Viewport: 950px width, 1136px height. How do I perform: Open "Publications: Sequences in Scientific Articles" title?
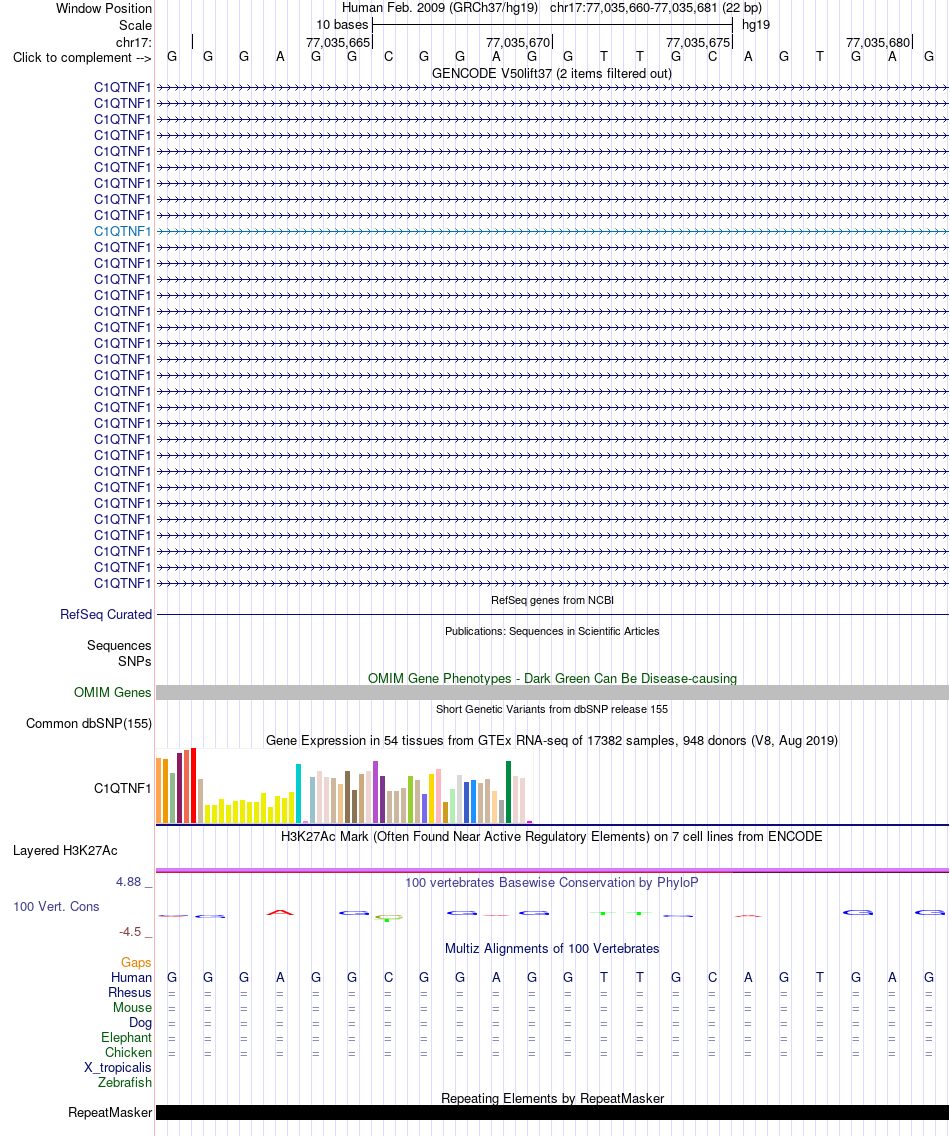point(552,631)
